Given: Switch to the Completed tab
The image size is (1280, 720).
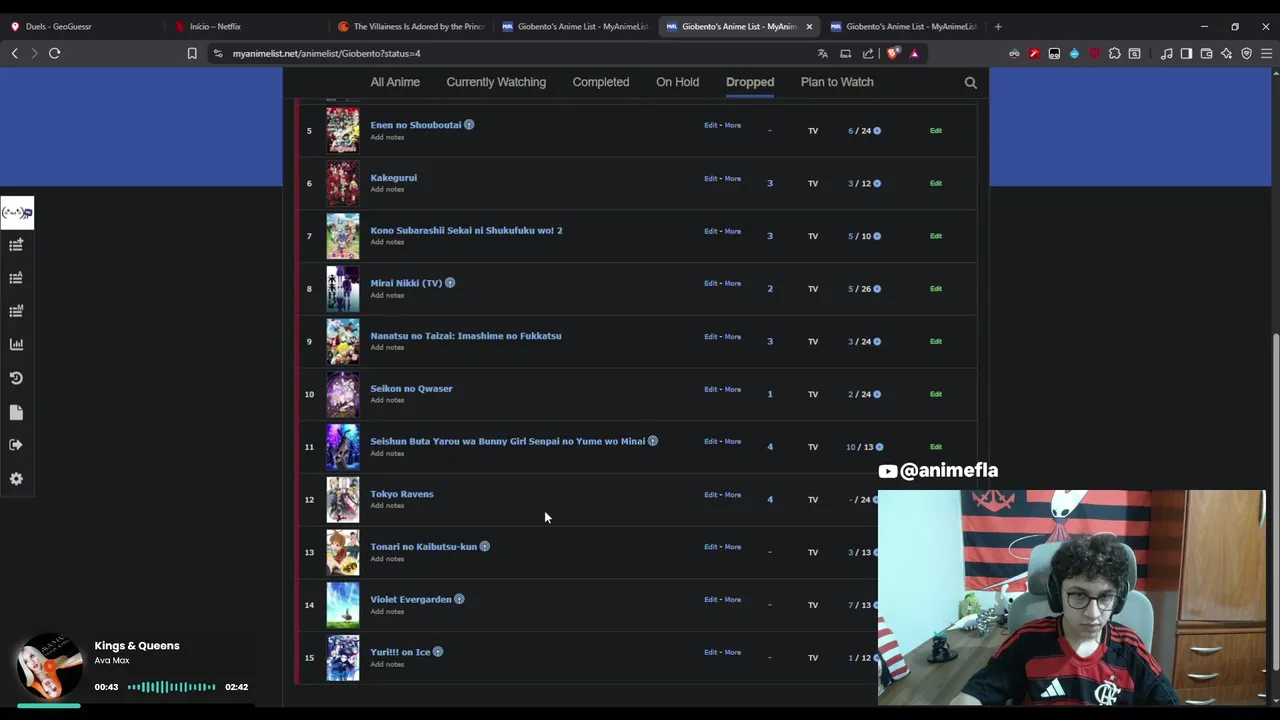Looking at the screenshot, I should tap(601, 82).
